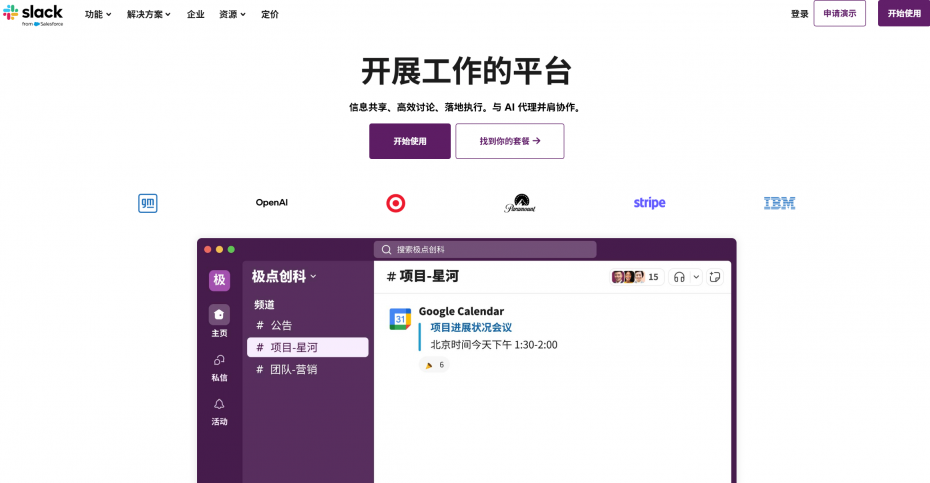Click 开始使用 button in top header
The image size is (930, 483).
tap(904, 14)
